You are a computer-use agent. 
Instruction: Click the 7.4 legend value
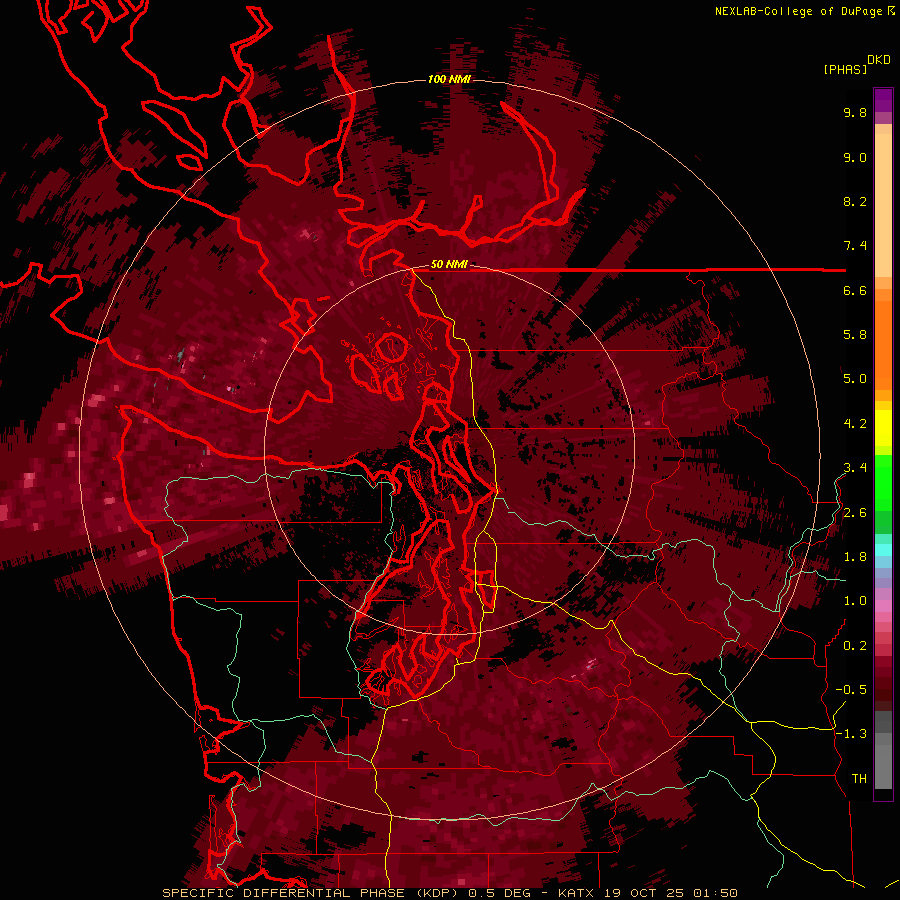click(855, 246)
